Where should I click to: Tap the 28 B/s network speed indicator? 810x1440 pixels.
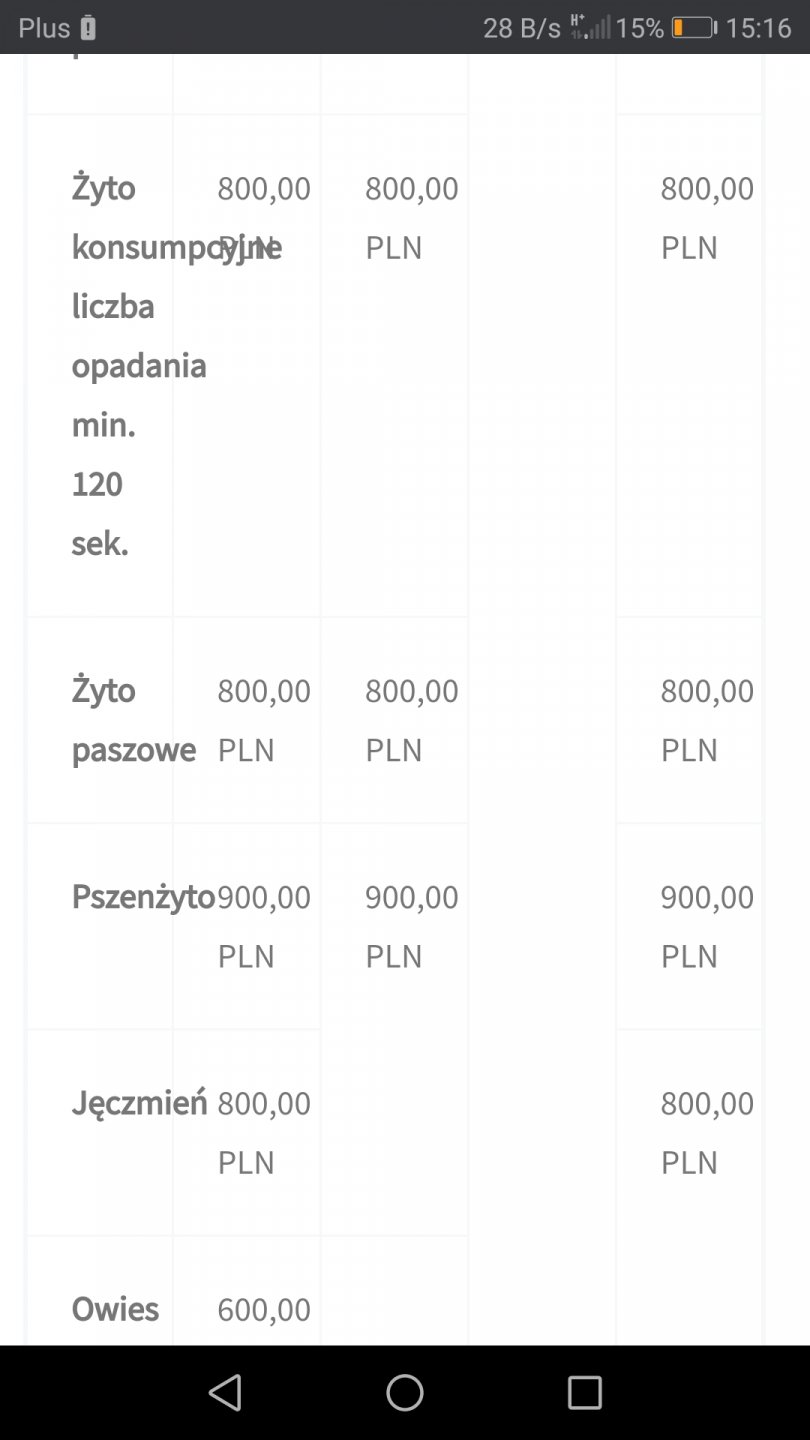(522, 28)
